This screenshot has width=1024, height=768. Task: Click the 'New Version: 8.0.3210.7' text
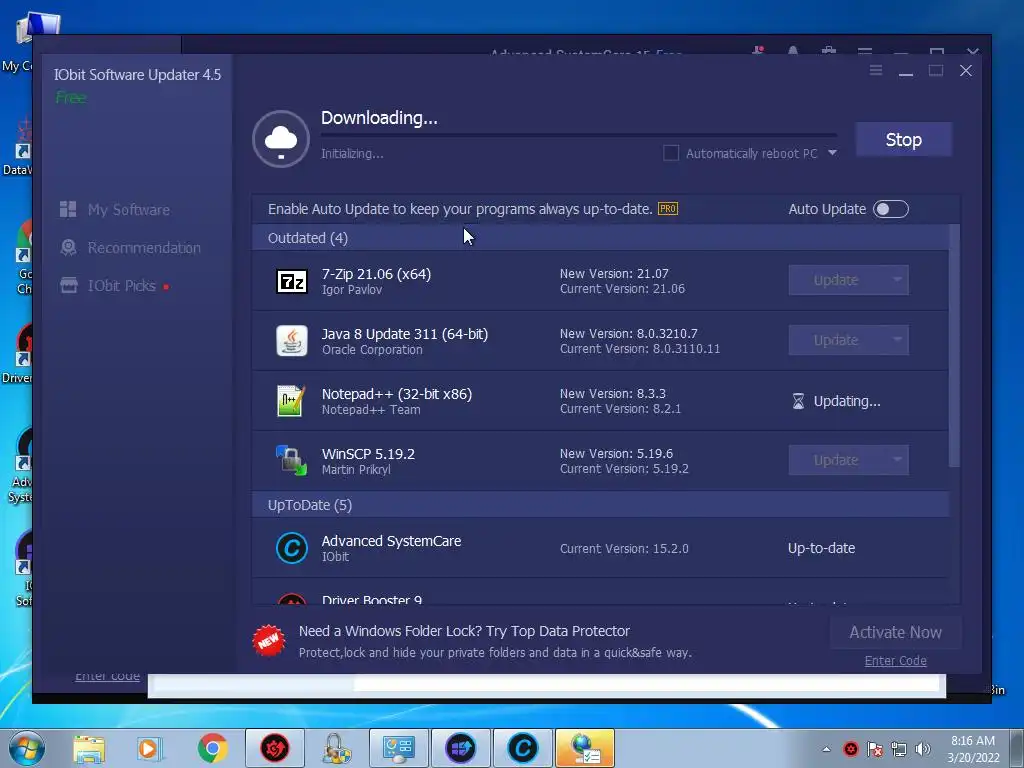(628, 334)
